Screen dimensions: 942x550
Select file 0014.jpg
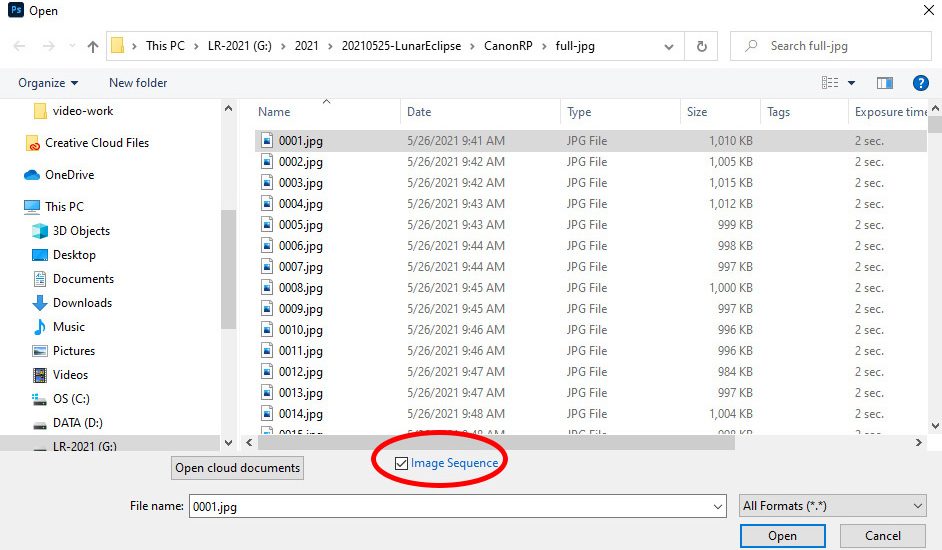[590, 414]
